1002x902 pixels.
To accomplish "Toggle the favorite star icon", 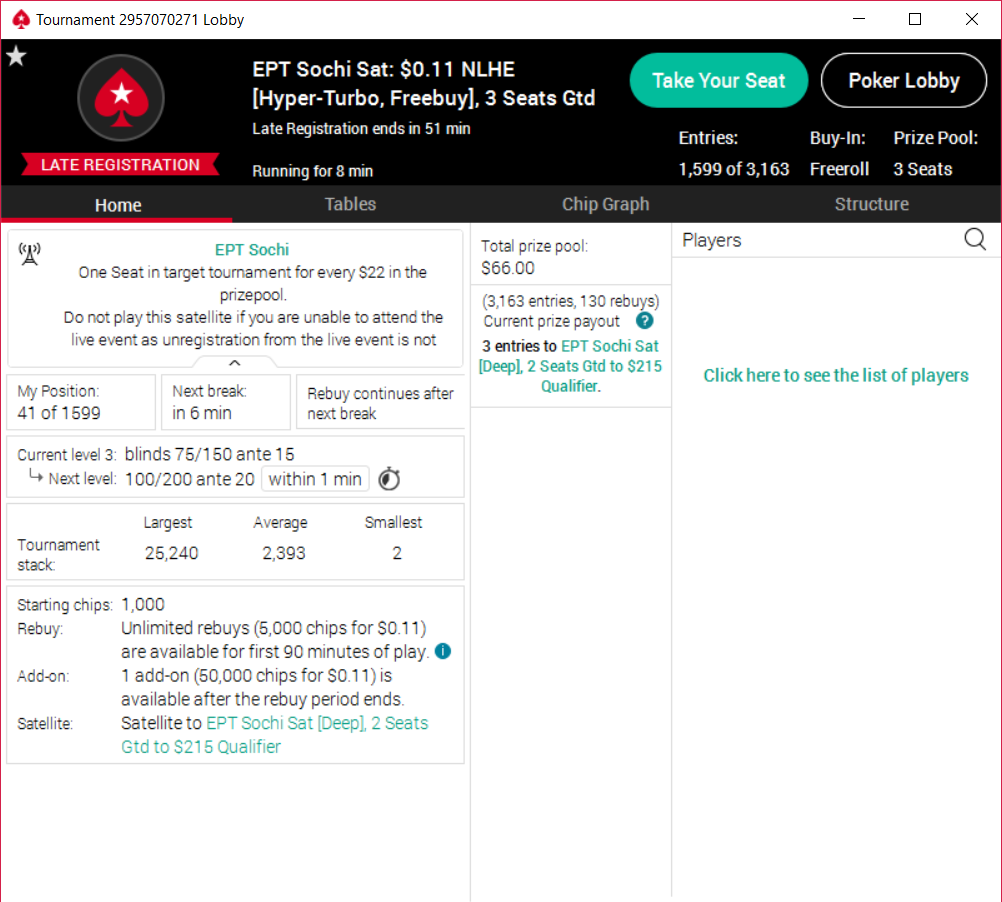I will 16,57.
